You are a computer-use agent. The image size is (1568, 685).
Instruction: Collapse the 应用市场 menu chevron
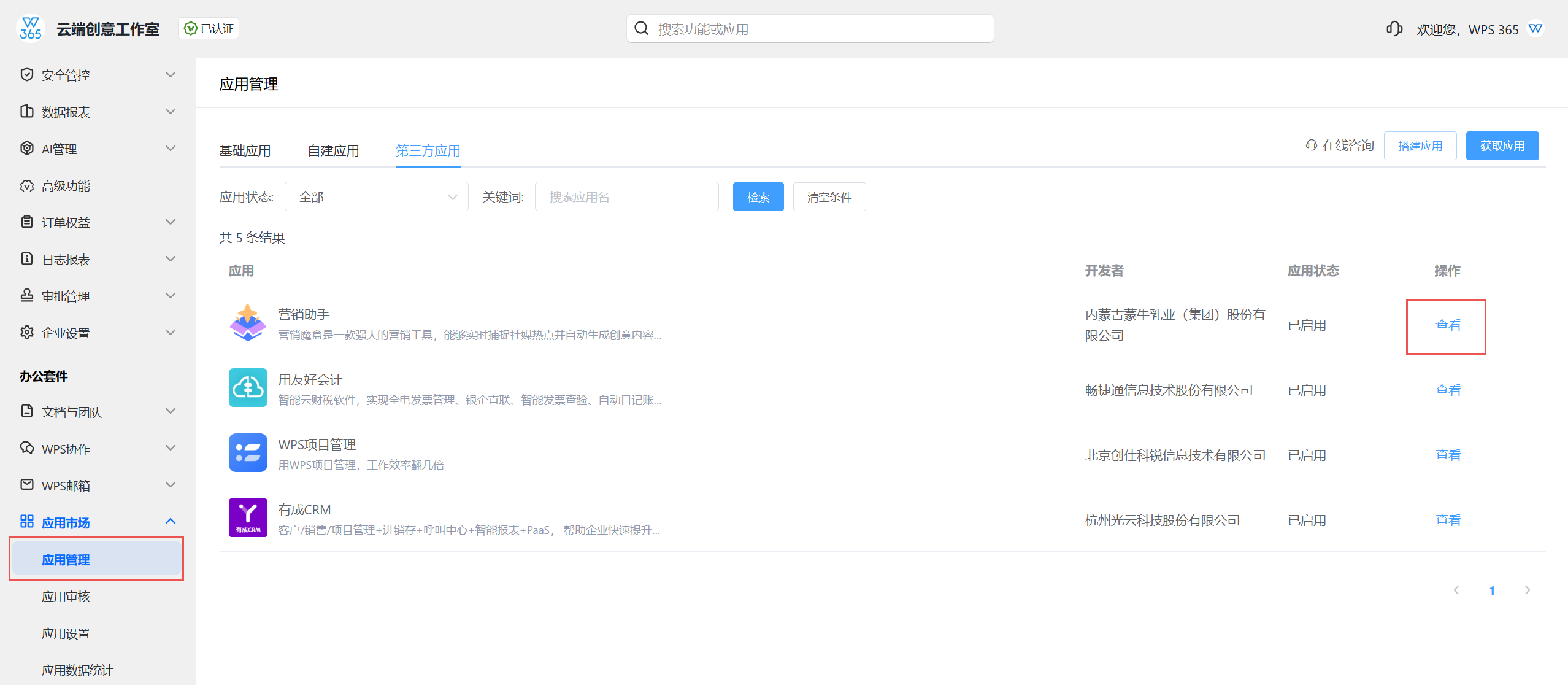(171, 522)
